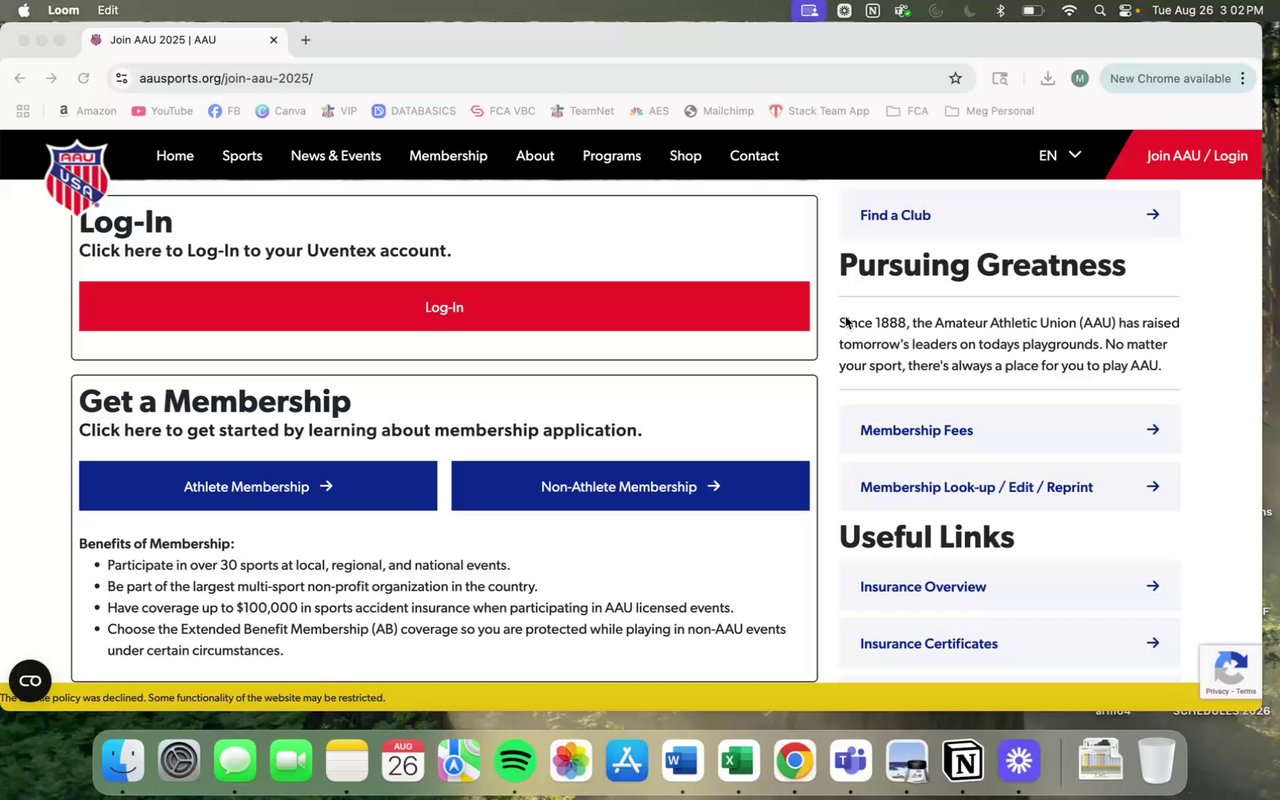Open the Membership Fees link
Image resolution: width=1280 pixels, height=800 pixels.
click(1010, 430)
